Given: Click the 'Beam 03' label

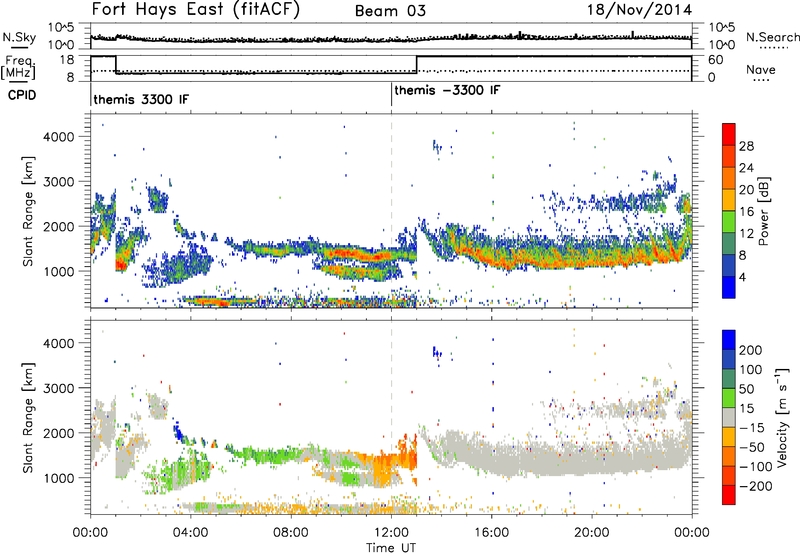Looking at the screenshot, I should point(390,11).
